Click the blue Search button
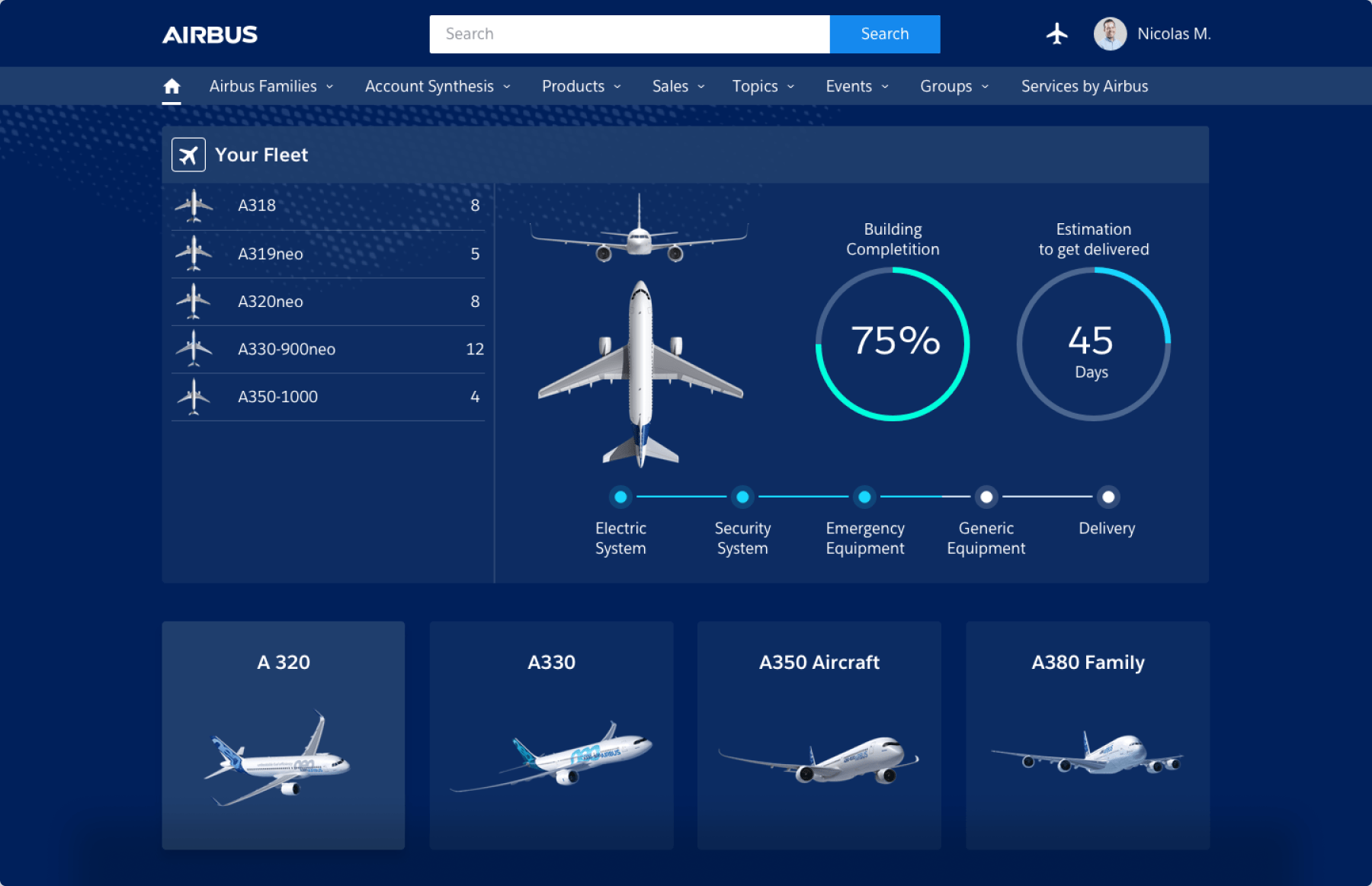 tap(885, 34)
